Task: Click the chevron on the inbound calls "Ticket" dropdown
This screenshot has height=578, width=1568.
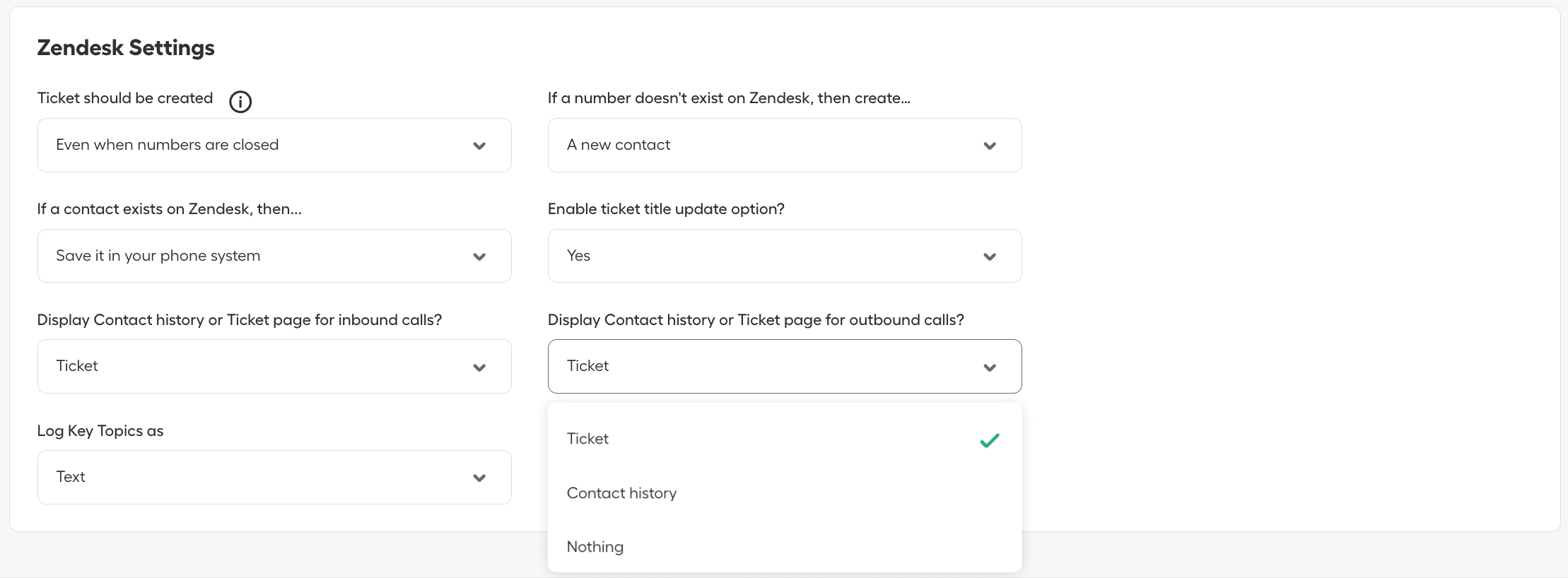Action: point(479,366)
